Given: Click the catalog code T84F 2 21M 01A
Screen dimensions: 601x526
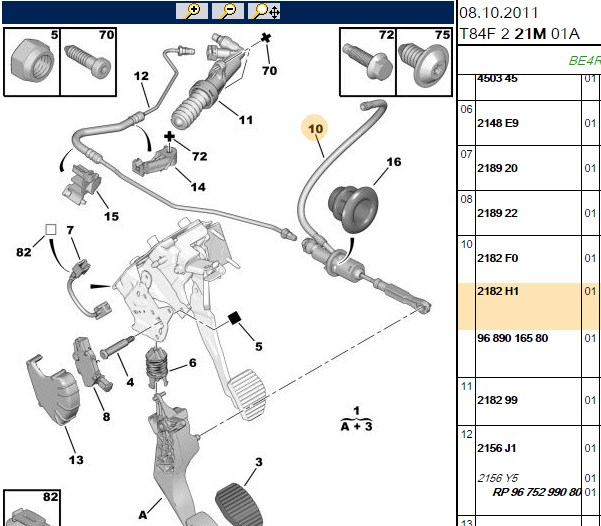Looking at the screenshot, I should coord(519,34).
